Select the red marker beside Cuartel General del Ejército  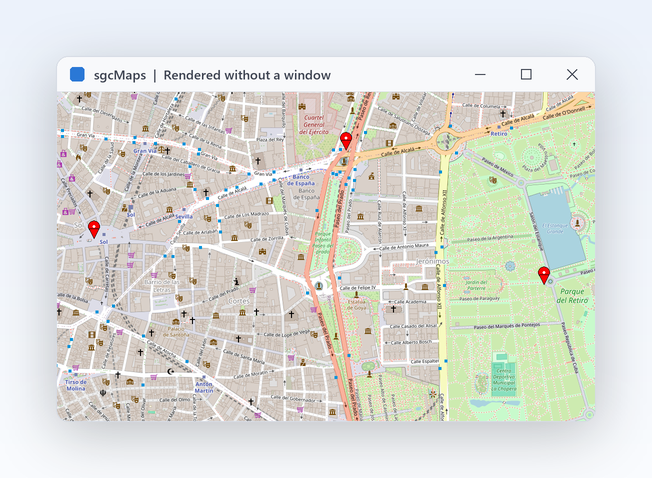pos(346,141)
